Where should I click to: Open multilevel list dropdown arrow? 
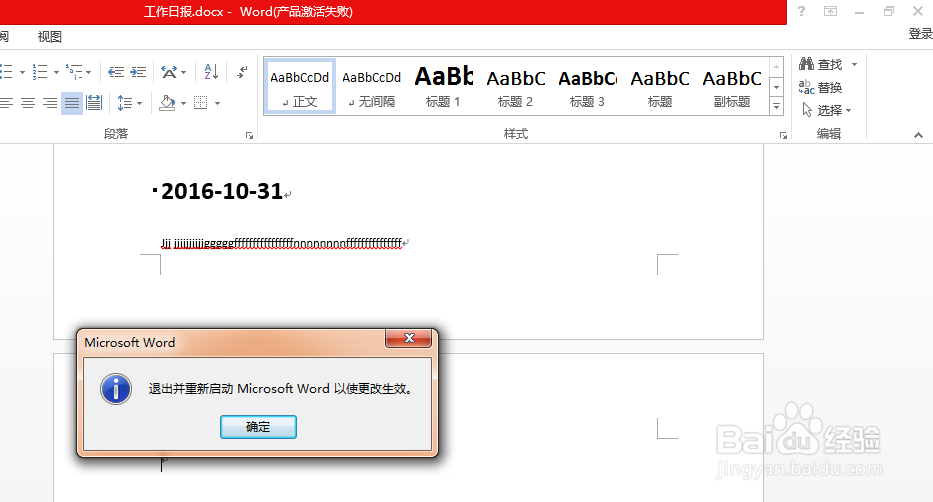click(89, 73)
